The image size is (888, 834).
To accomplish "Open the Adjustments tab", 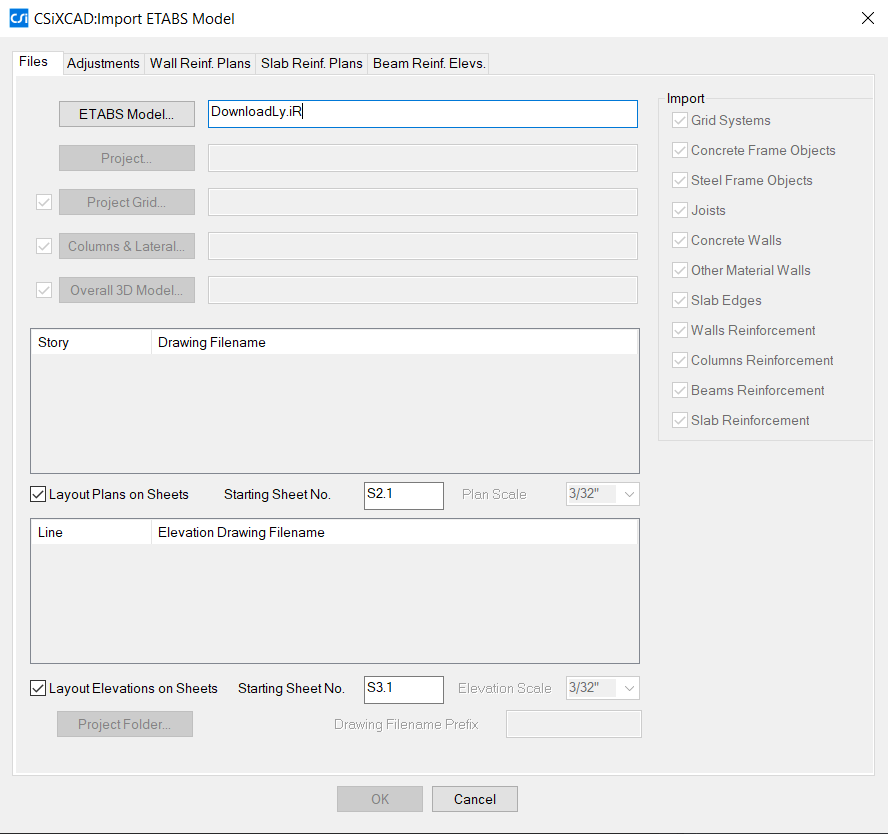I will [103, 63].
